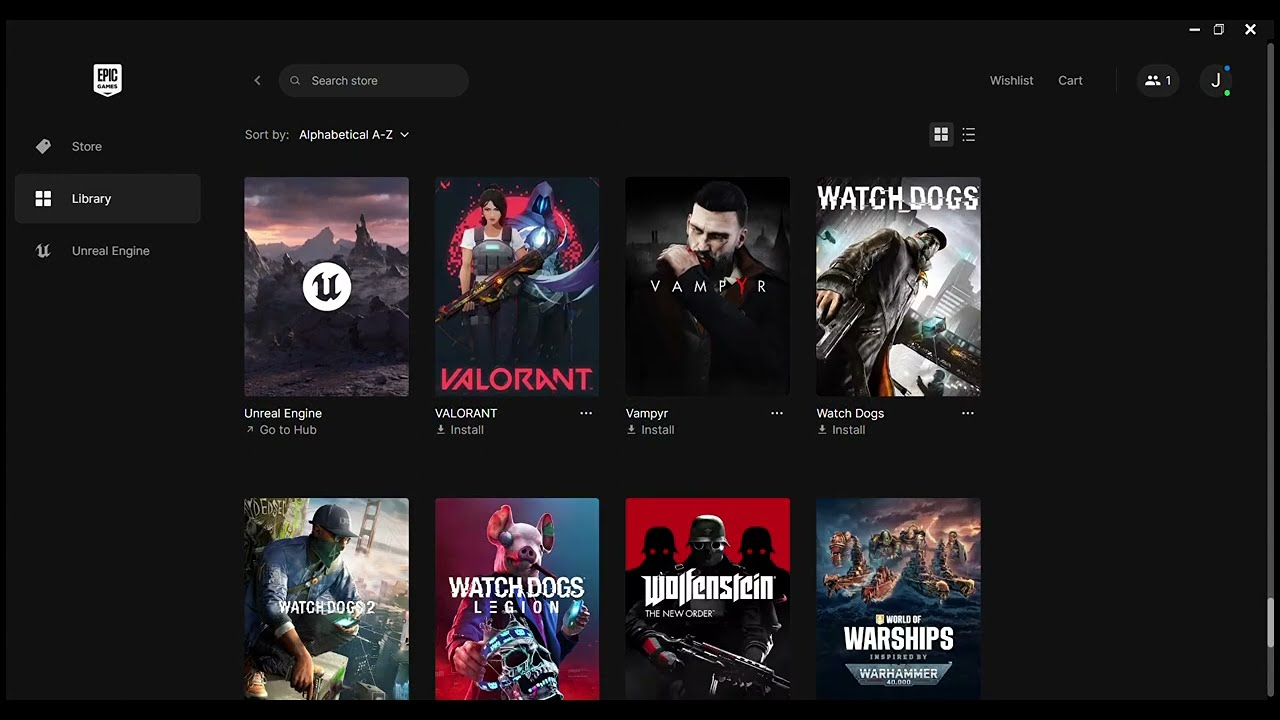Click the Watch Dogs title text under its cover
The width and height of the screenshot is (1280, 720).
click(x=850, y=413)
